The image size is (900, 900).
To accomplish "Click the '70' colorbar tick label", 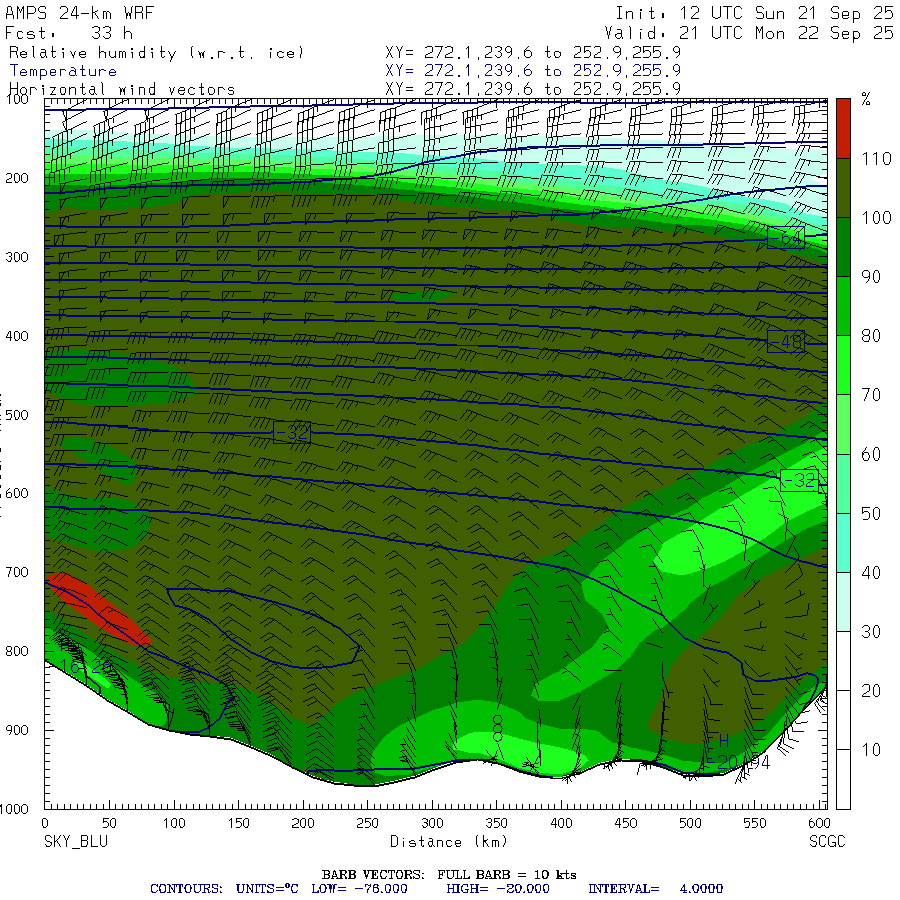I will tap(871, 395).
